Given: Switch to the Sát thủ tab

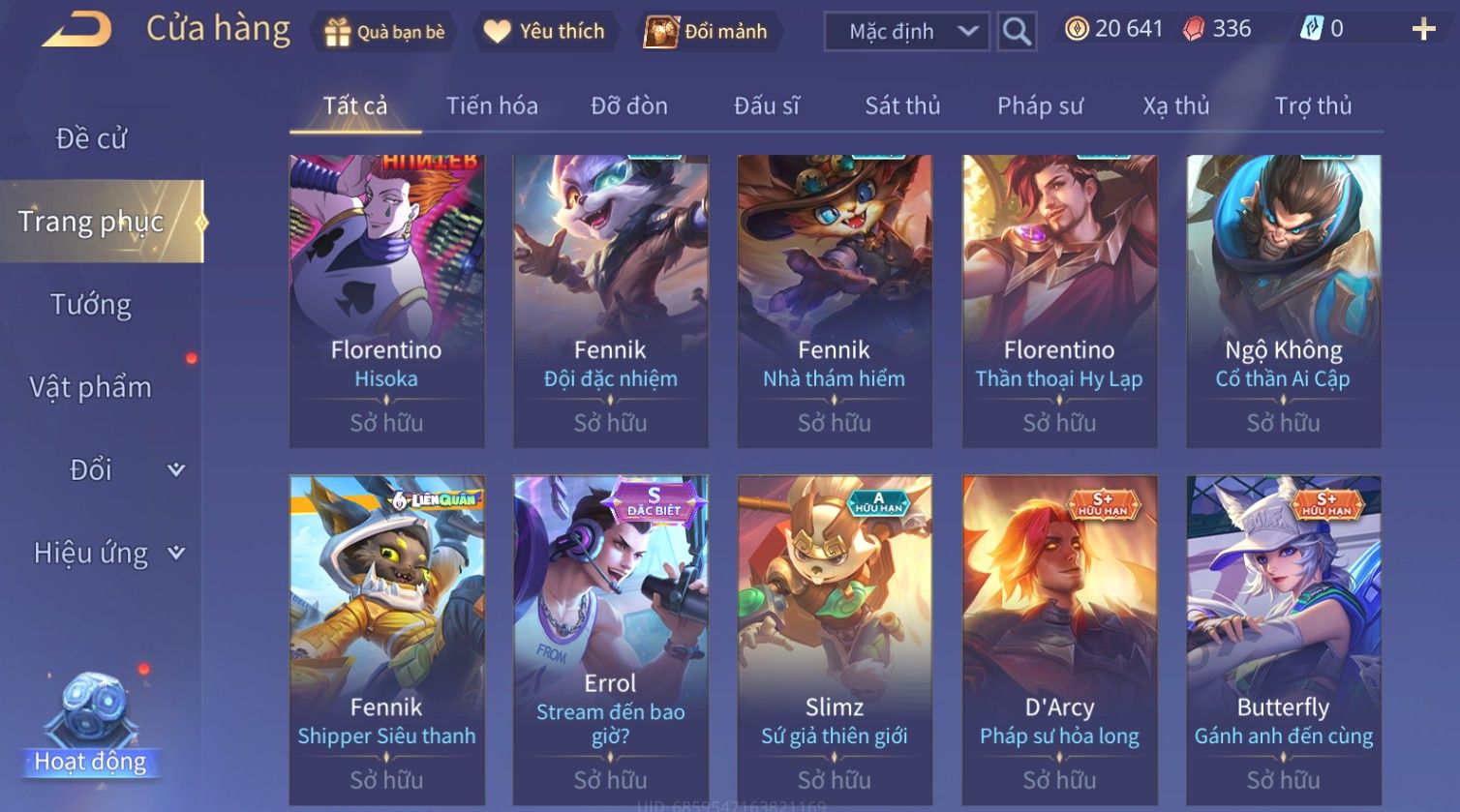Looking at the screenshot, I should [902, 105].
